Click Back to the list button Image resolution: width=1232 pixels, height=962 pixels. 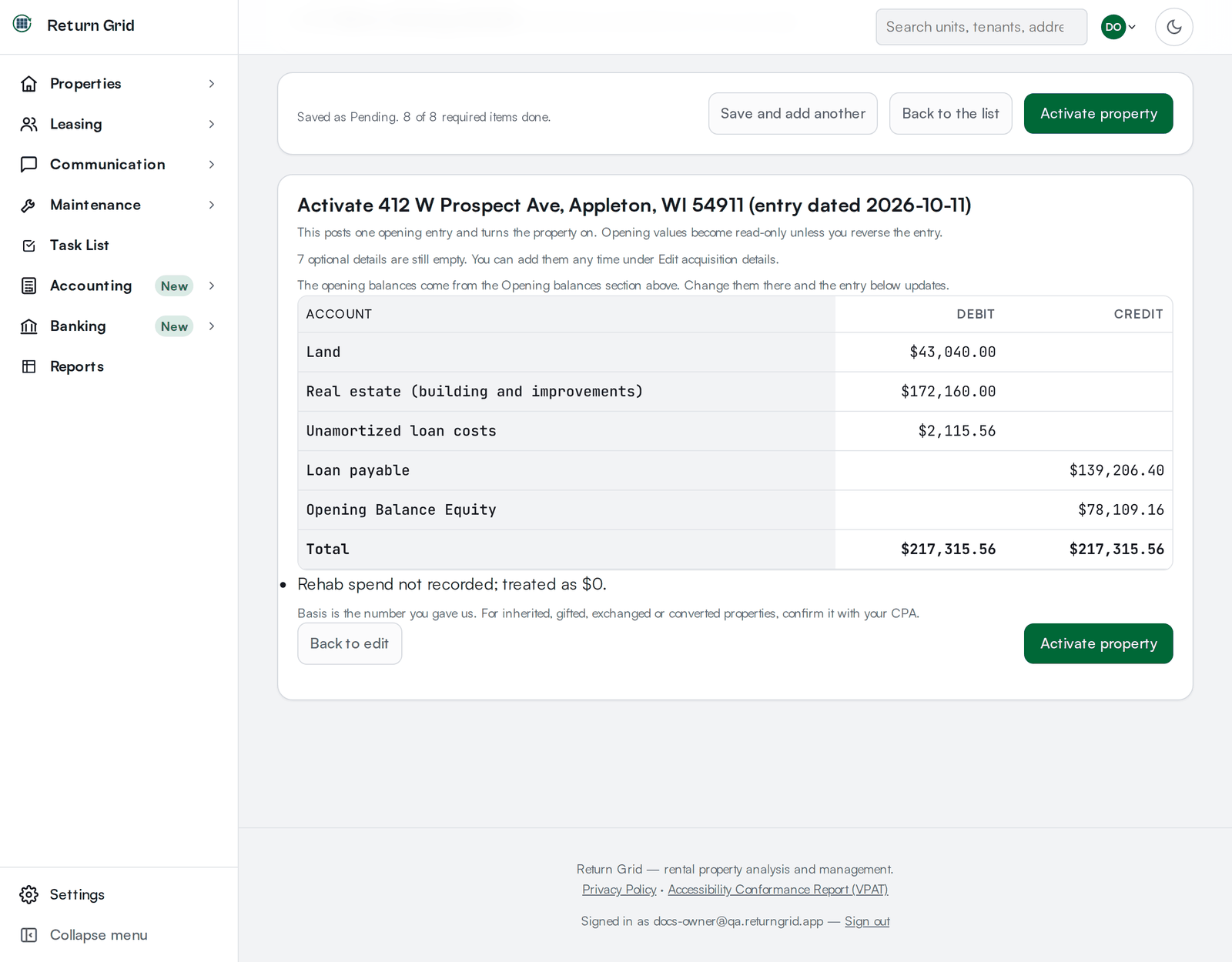pos(951,114)
